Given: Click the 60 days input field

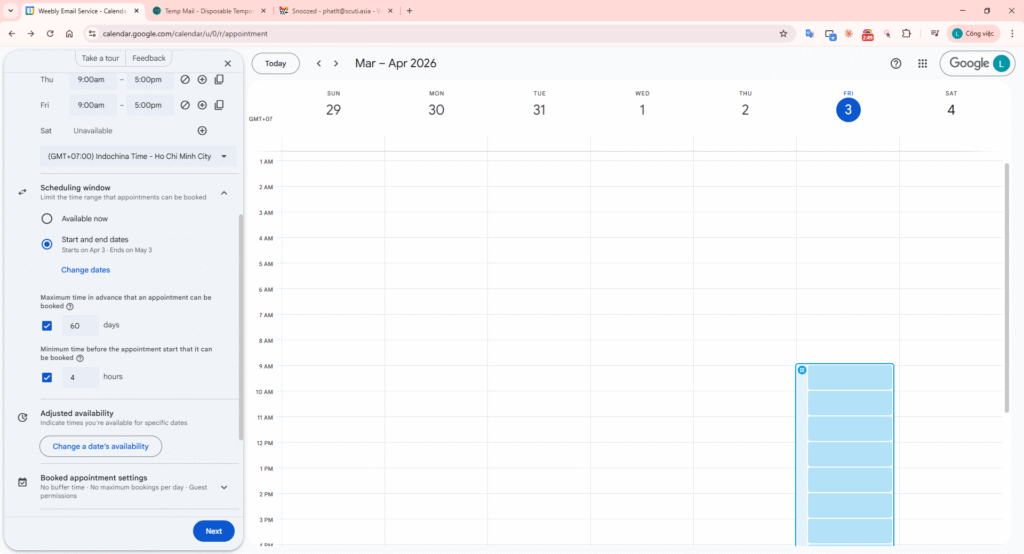Looking at the screenshot, I should tap(80, 326).
